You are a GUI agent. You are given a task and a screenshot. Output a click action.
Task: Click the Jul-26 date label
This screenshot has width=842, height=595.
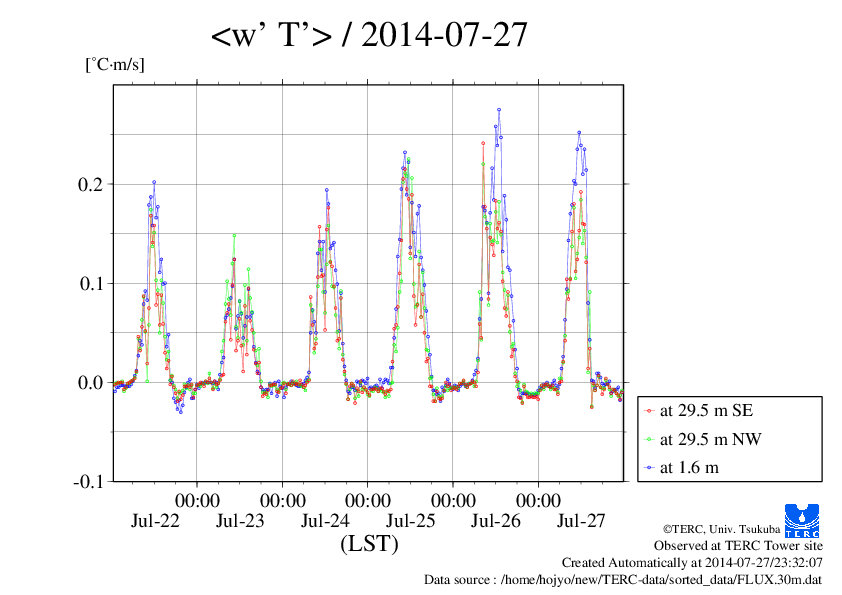[496, 521]
